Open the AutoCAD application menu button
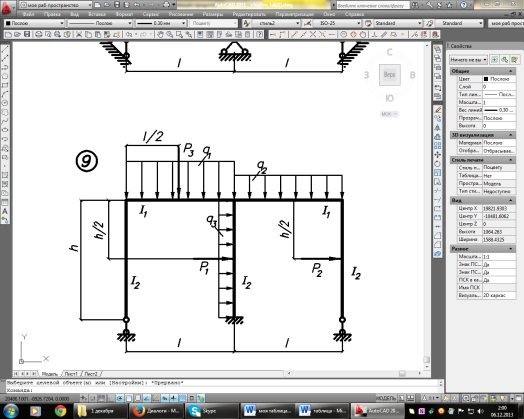The height and width of the screenshot is (419, 524). [7, 7]
